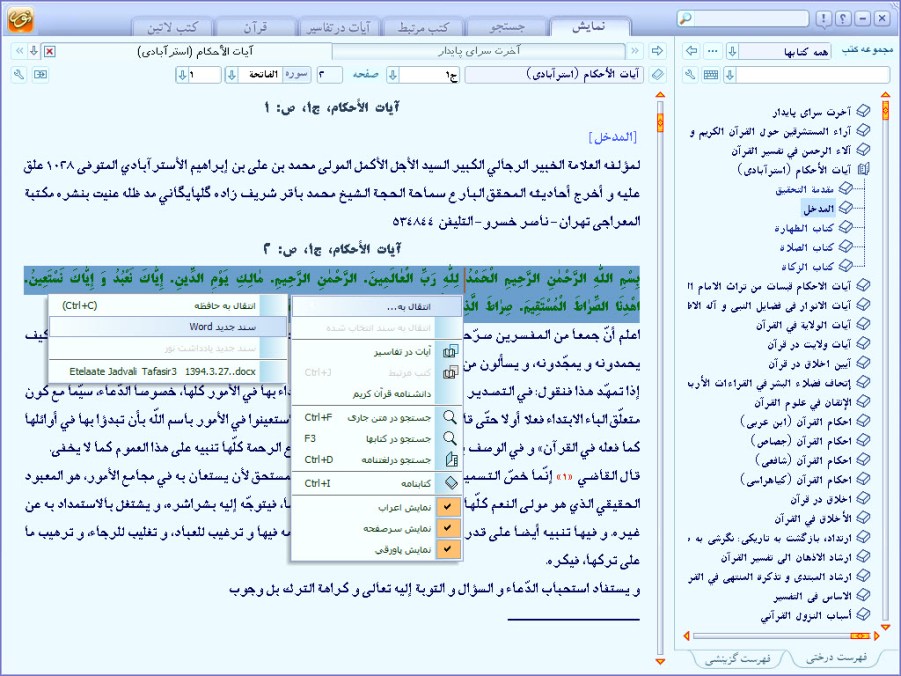Screen dimensions: 901x676
Task: Click the كتابنامه book icon in context menu
Action: [x=451, y=483]
